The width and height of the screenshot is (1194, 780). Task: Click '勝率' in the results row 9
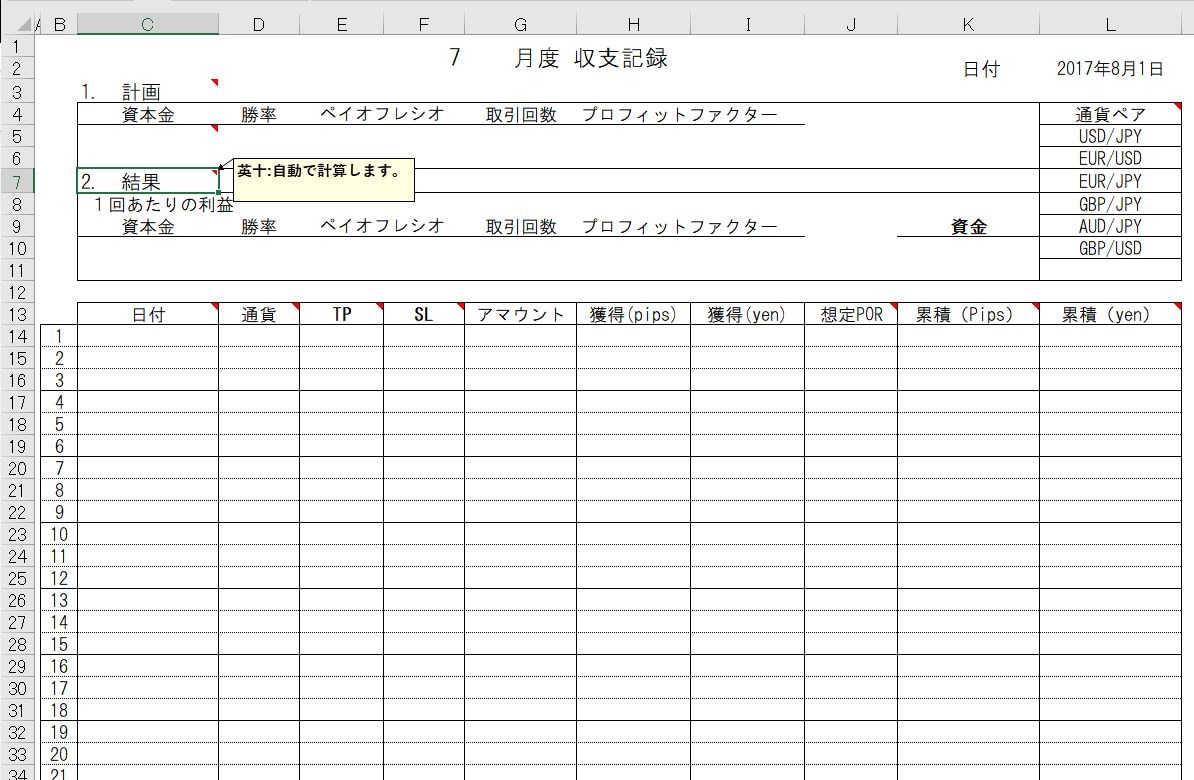(x=259, y=226)
